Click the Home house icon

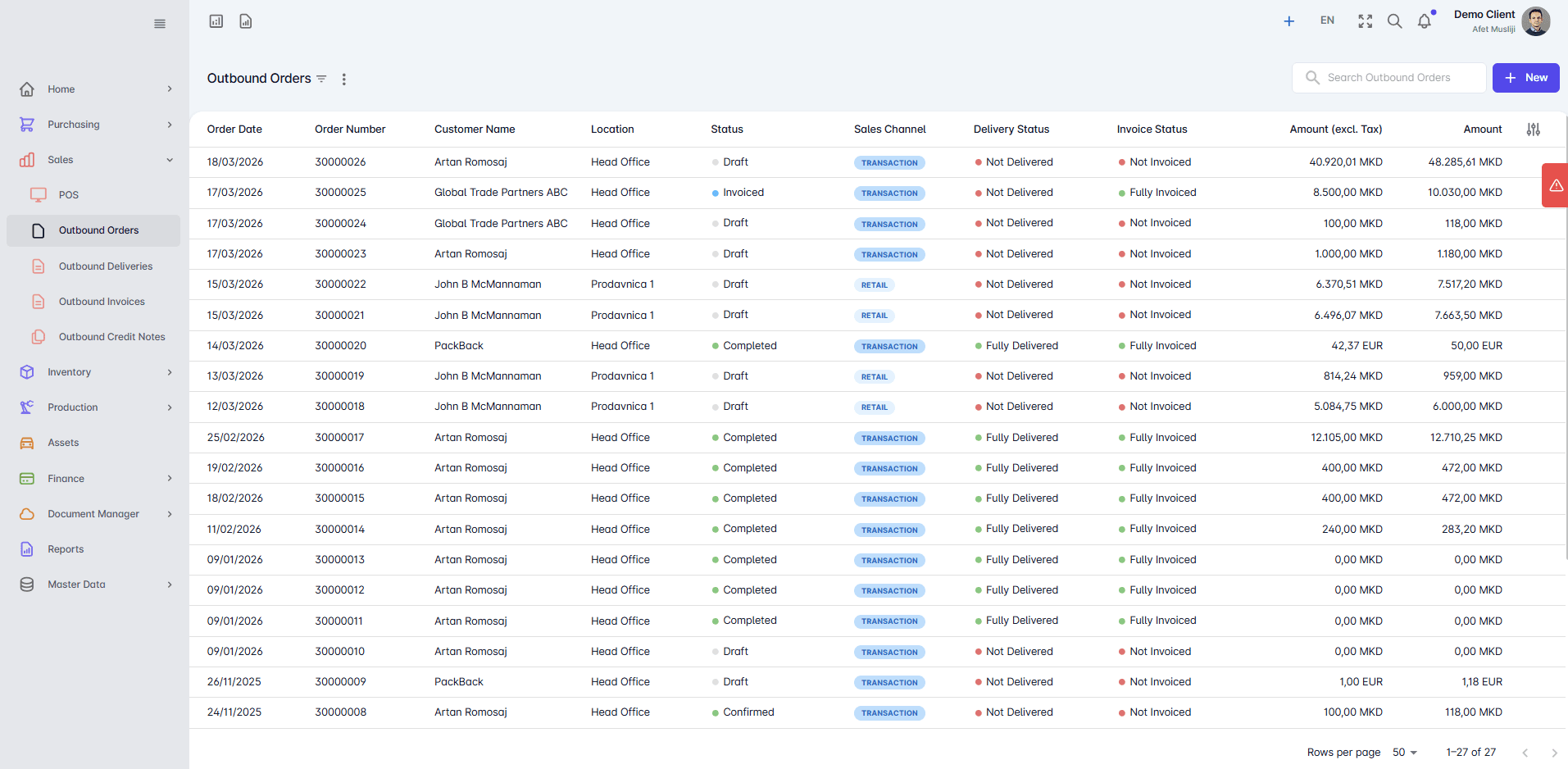(27, 89)
